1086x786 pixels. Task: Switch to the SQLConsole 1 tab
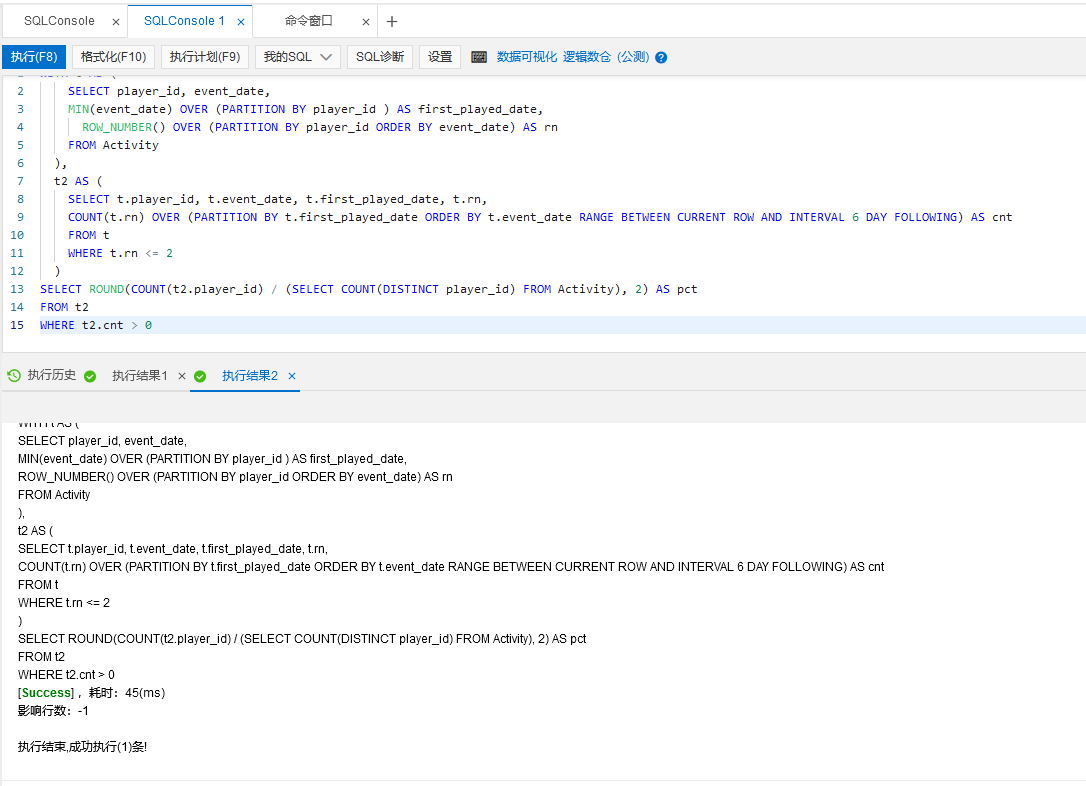pyautogui.click(x=184, y=21)
